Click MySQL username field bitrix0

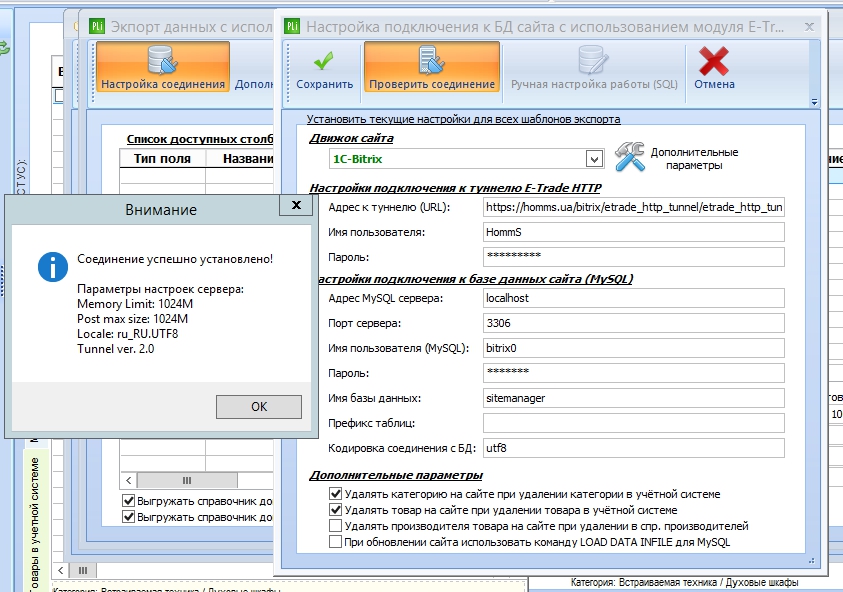coord(633,348)
